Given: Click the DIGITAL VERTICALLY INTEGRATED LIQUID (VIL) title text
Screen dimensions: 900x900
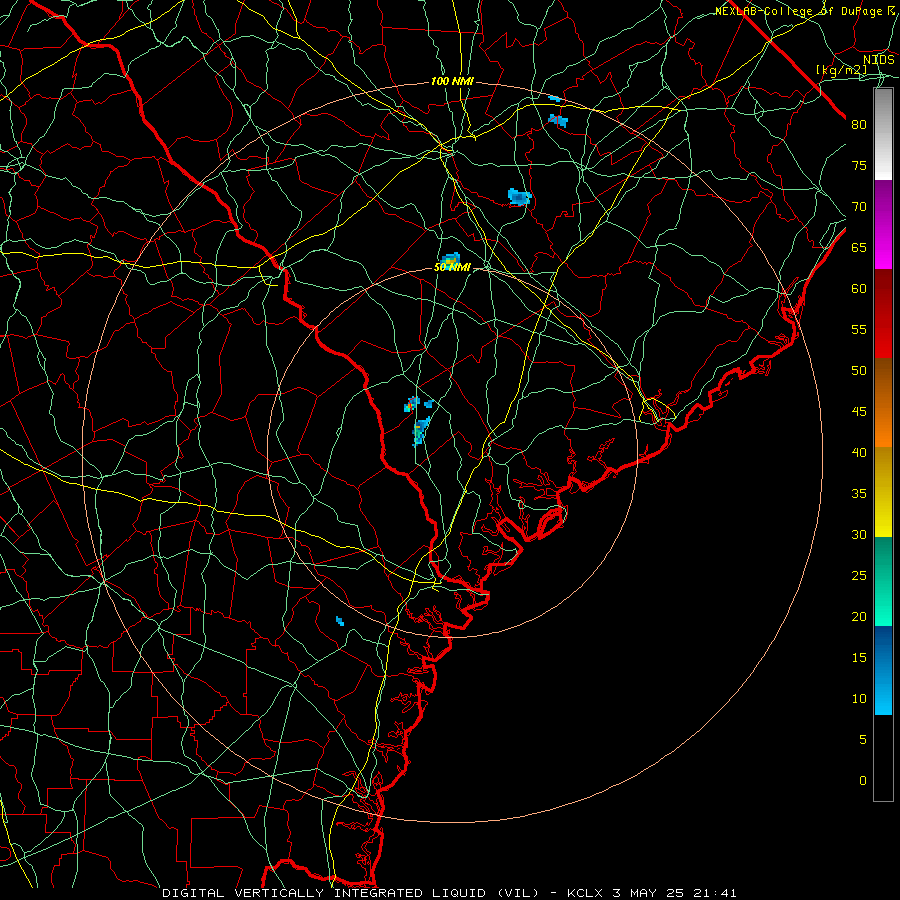Looking at the screenshot, I should [x=351, y=893].
